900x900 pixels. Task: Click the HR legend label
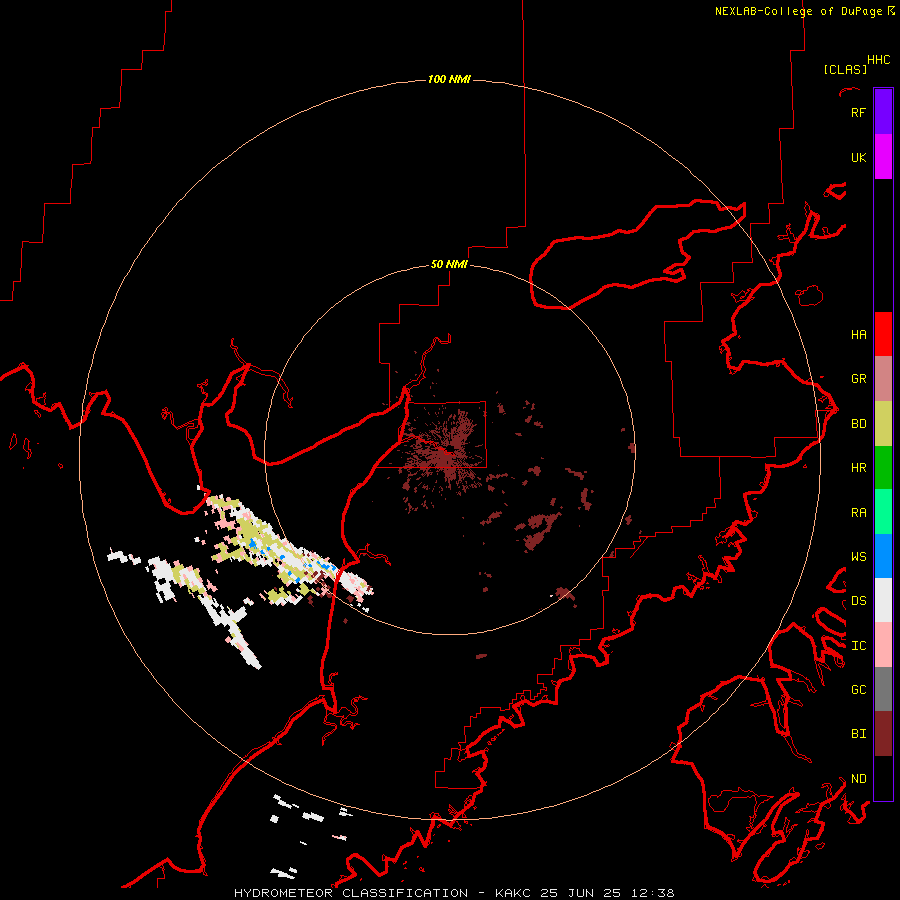[x=858, y=468]
